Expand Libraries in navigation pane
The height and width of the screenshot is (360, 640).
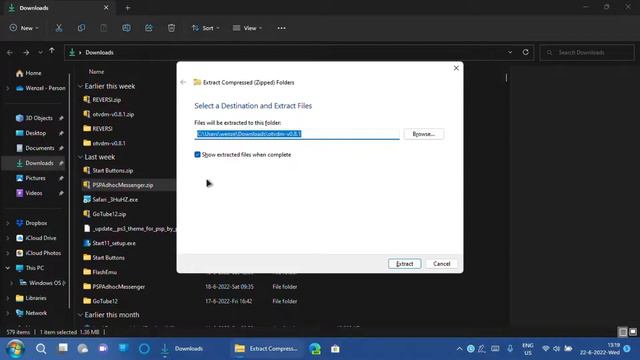pos(8,298)
